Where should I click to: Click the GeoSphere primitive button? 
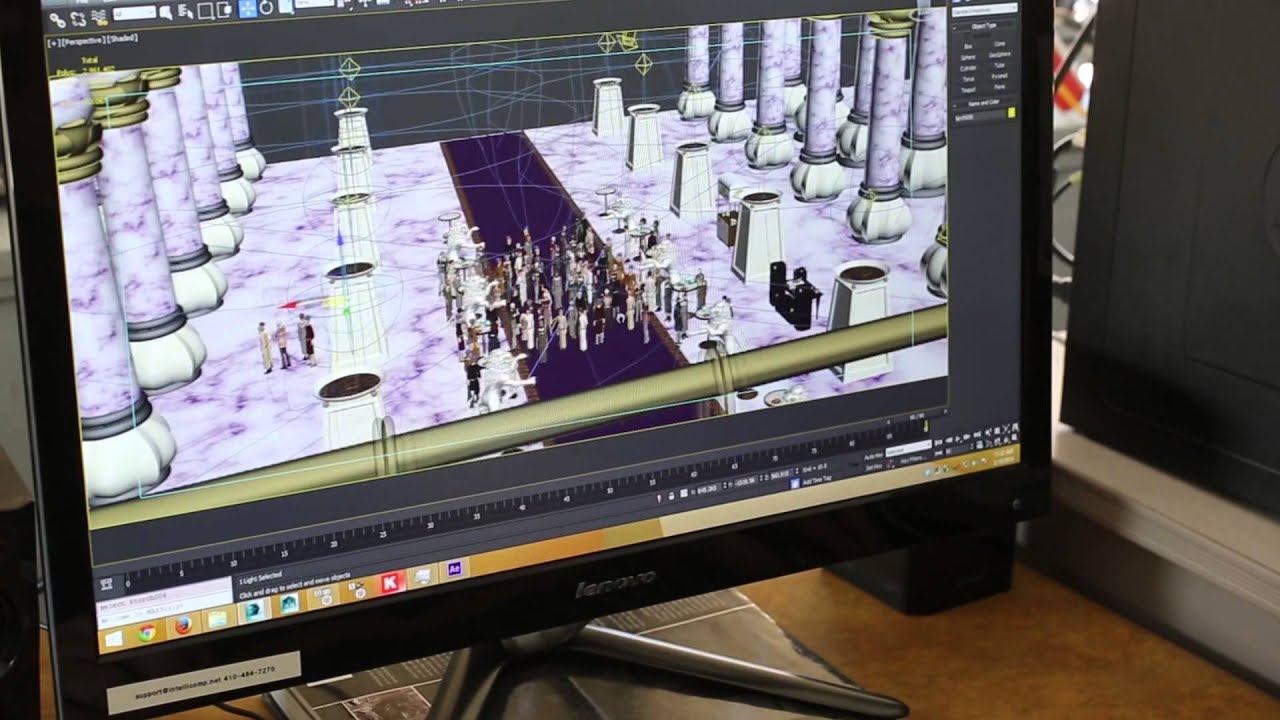(x=1000, y=55)
